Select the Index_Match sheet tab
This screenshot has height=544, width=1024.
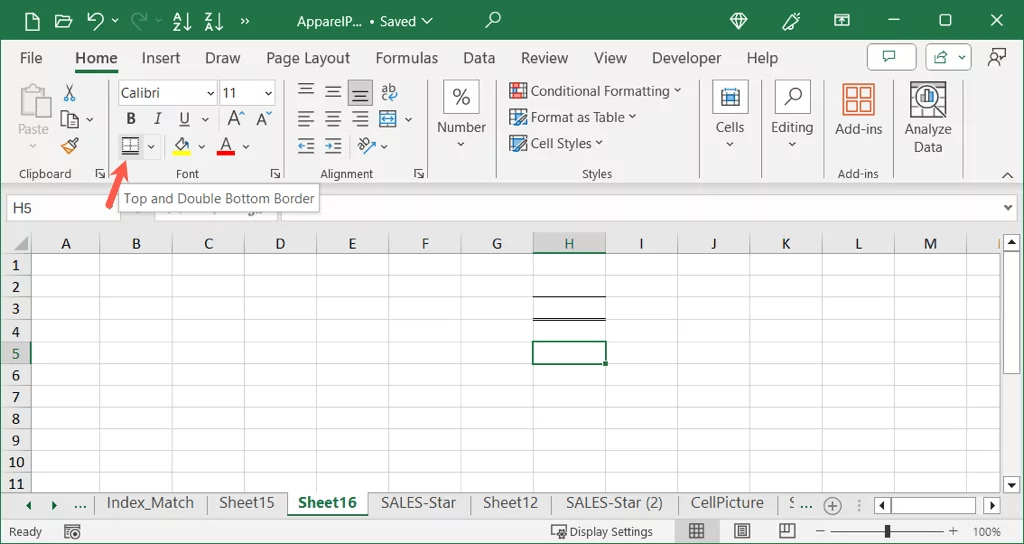150,503
